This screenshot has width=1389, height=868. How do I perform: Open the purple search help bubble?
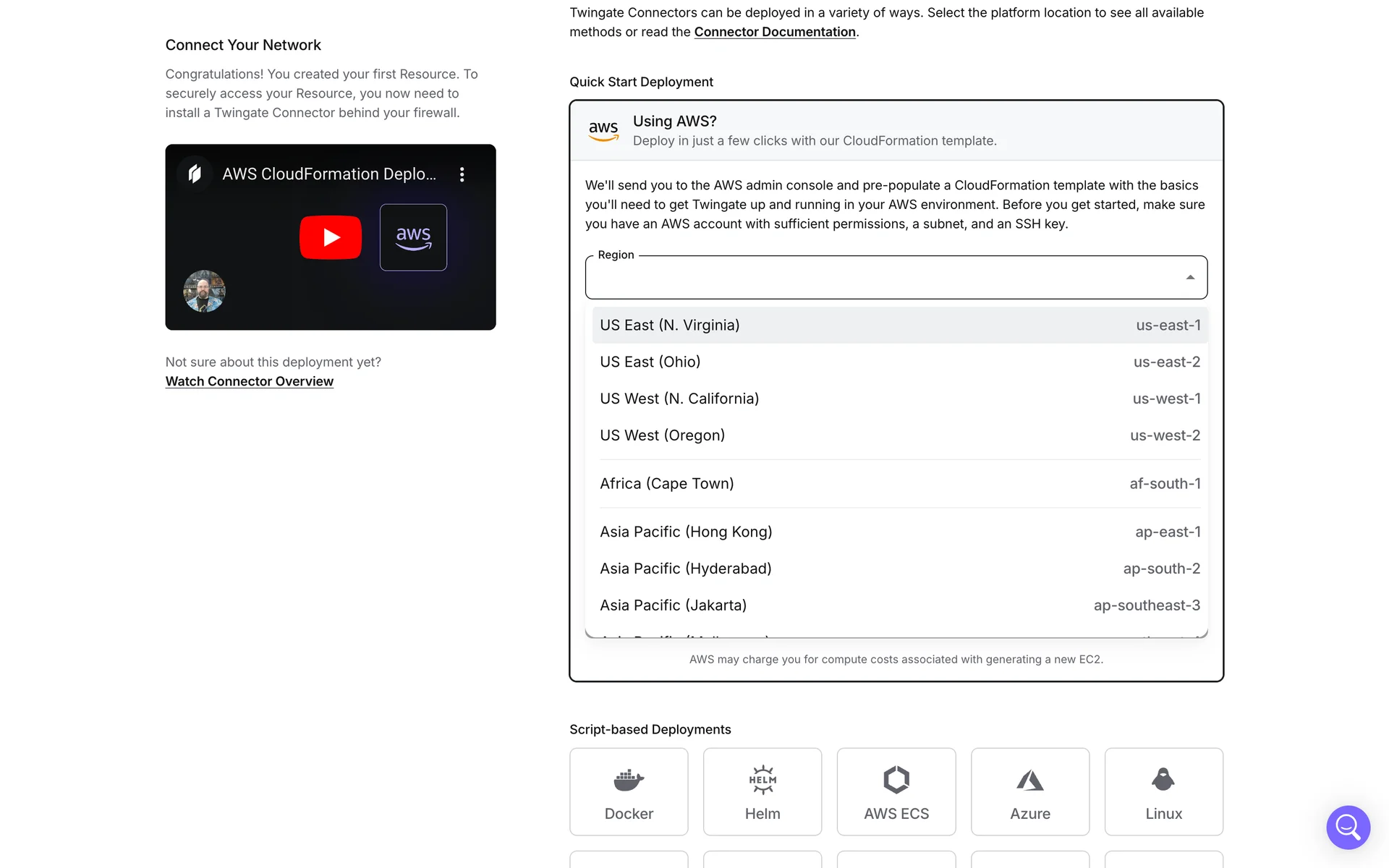[1348, 827]
